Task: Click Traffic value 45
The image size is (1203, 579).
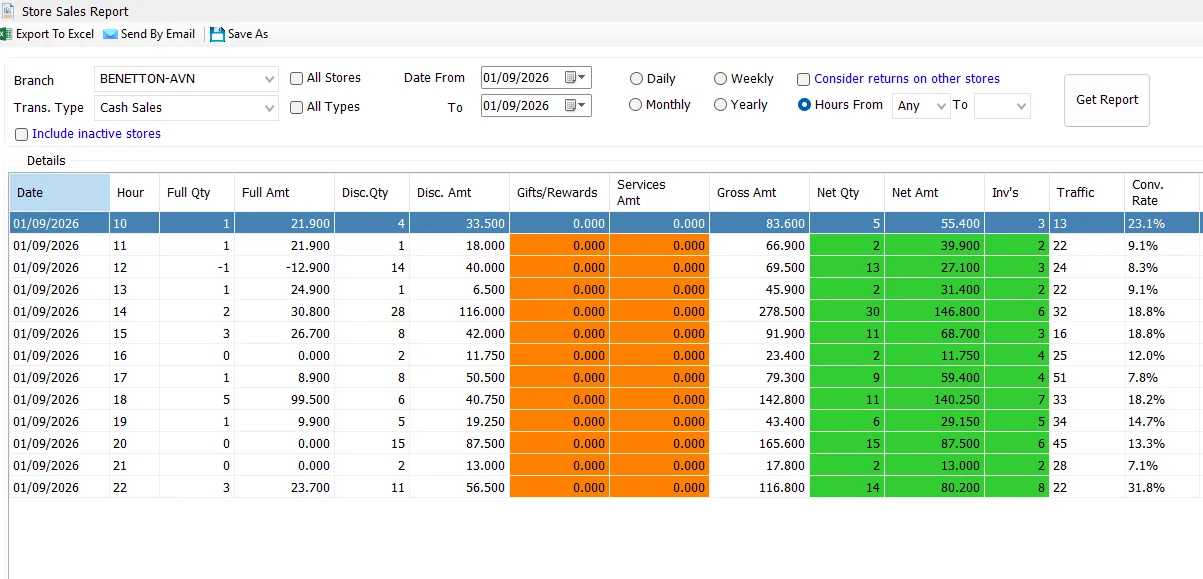Action: click(1060, 443)
